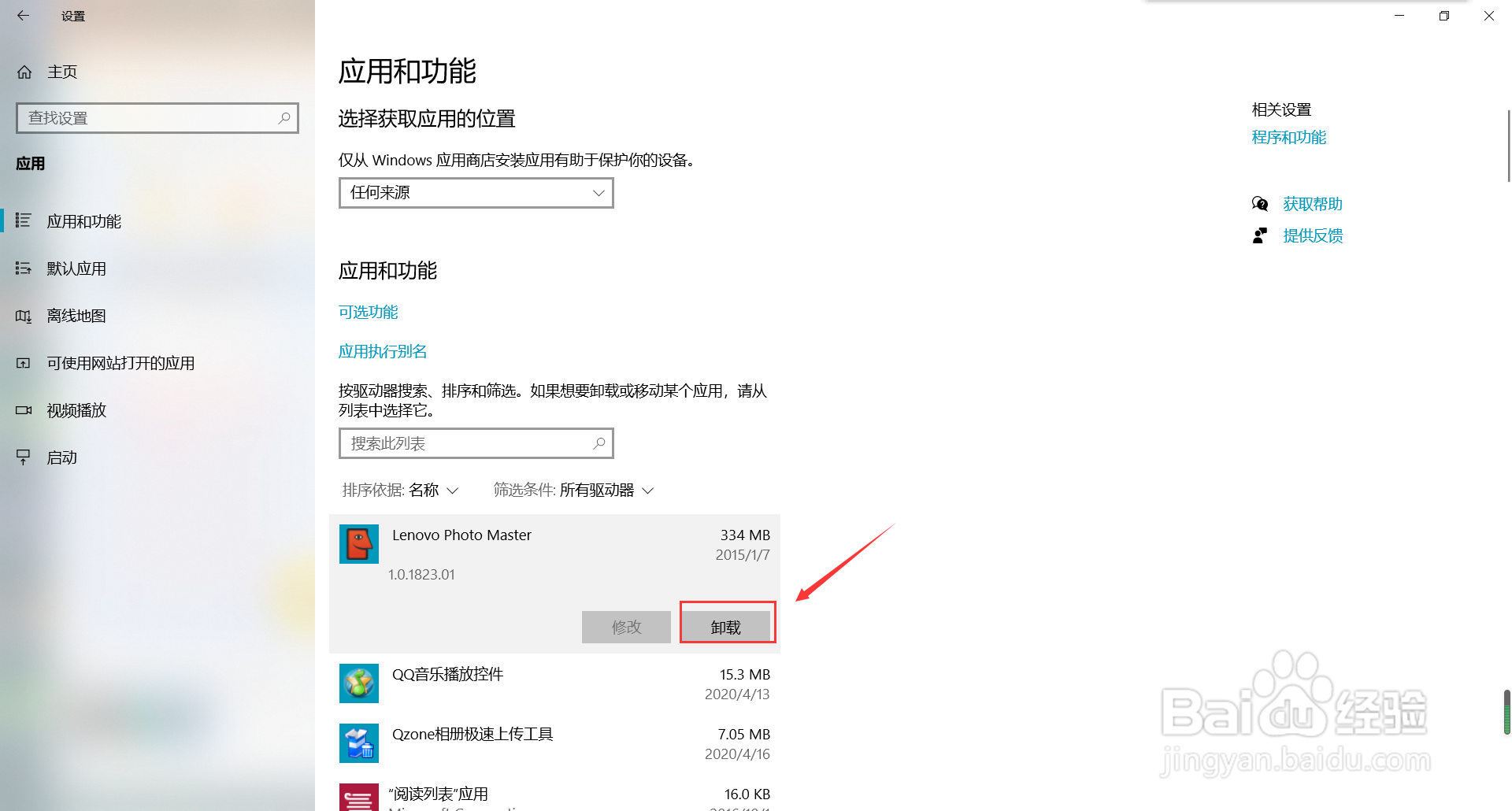Screen dimensions: 1512x811
Task: Click the 提供反馈 feedback icon
Action: pos(1261,235)
